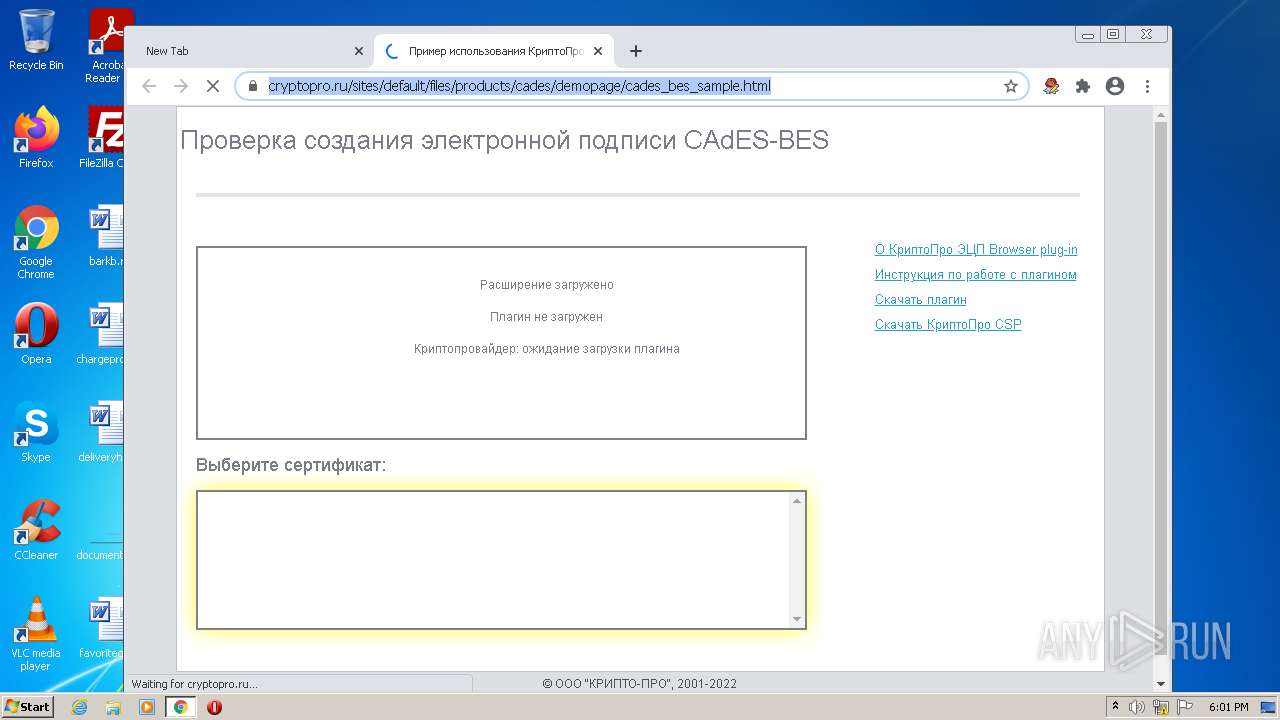
Task: Open the Recycle Bin desktop icon
Action: pos(36,40)
